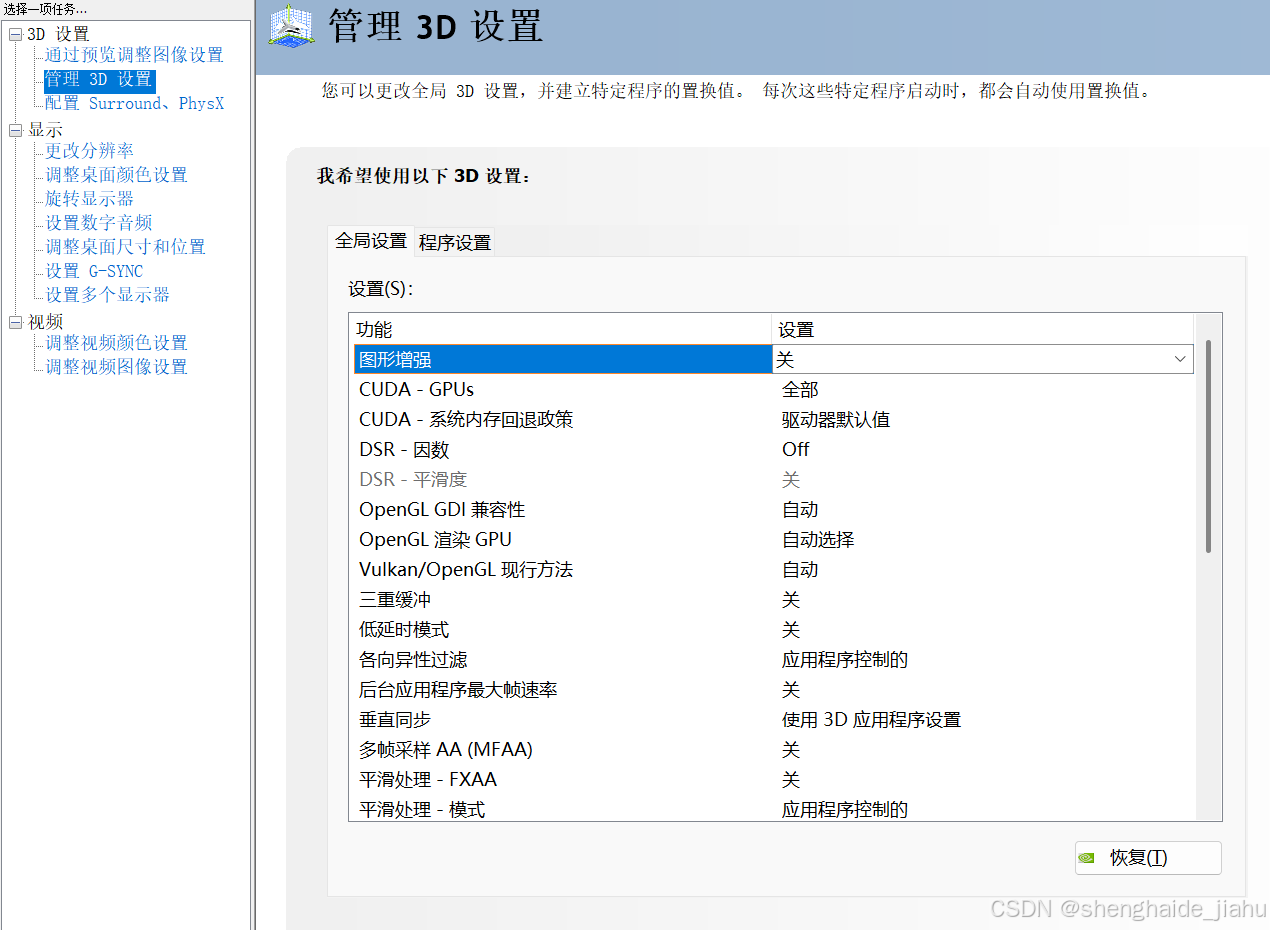Select 平滑处理 - FXAA row

[774, 779]
